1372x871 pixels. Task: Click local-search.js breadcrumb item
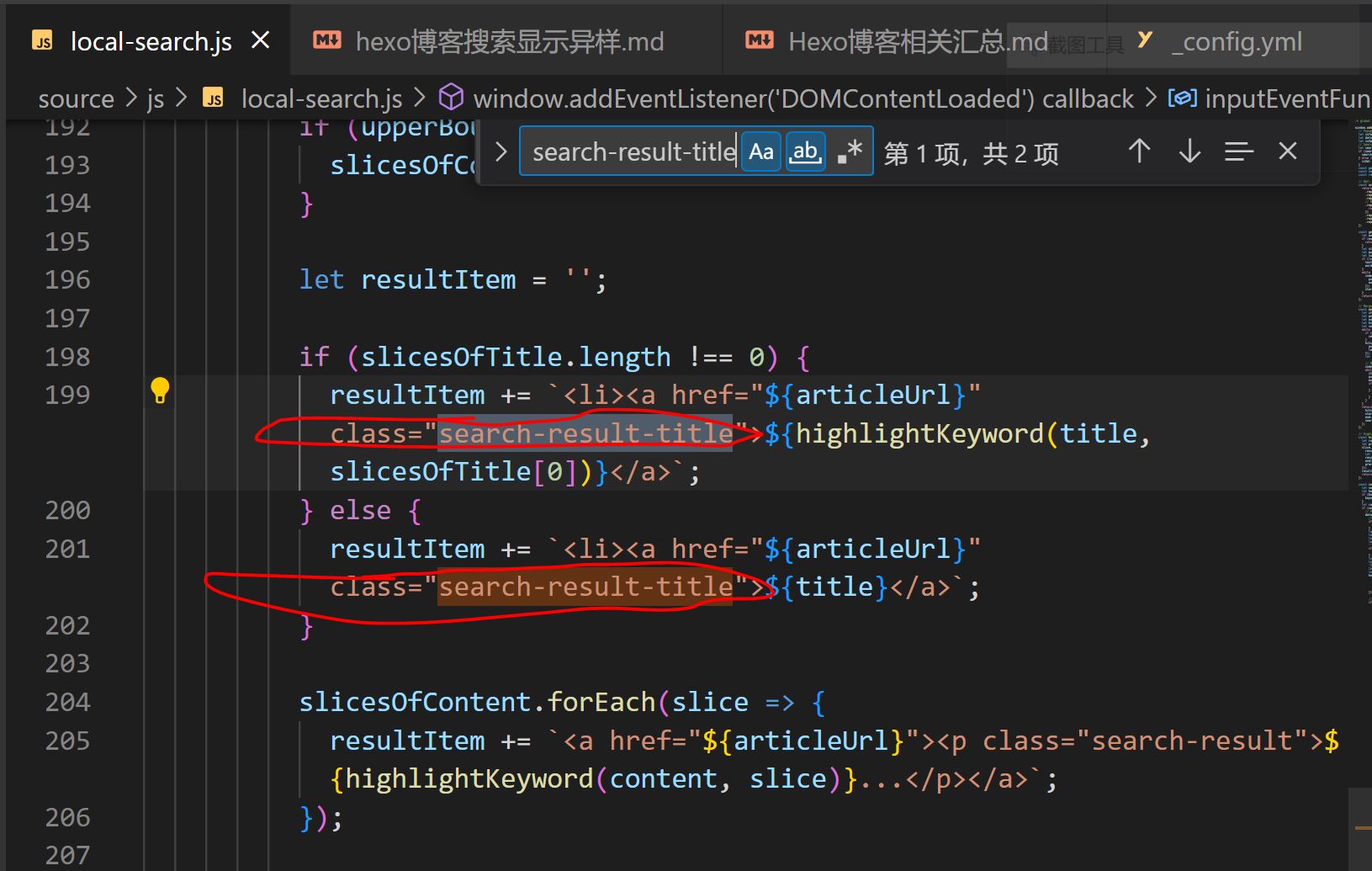pos(321,99)
